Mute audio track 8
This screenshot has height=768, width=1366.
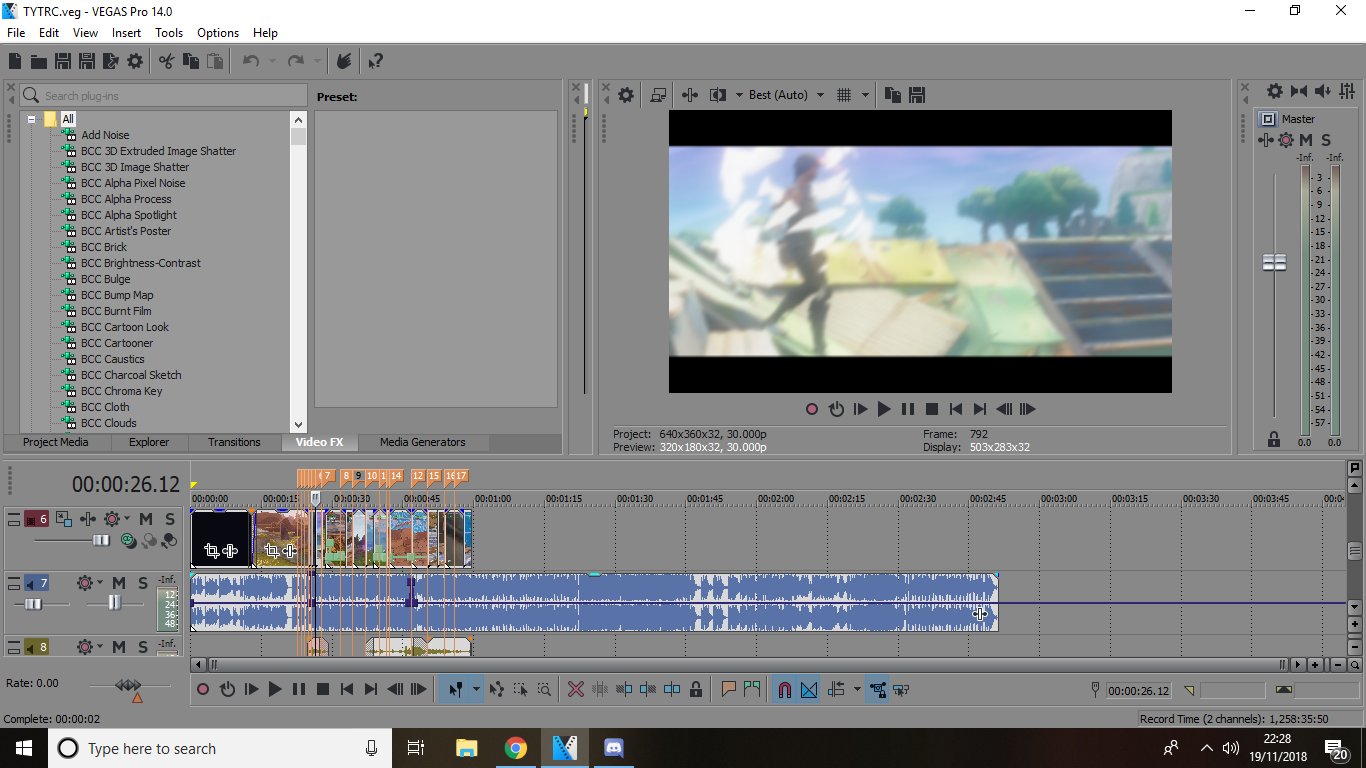click(119, 647)
